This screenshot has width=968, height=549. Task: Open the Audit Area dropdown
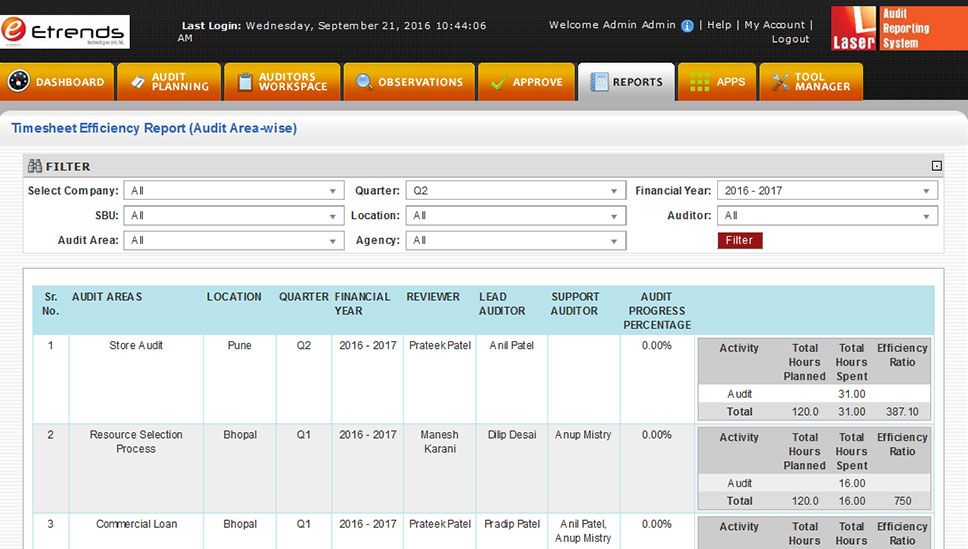[x=234, y=240]
